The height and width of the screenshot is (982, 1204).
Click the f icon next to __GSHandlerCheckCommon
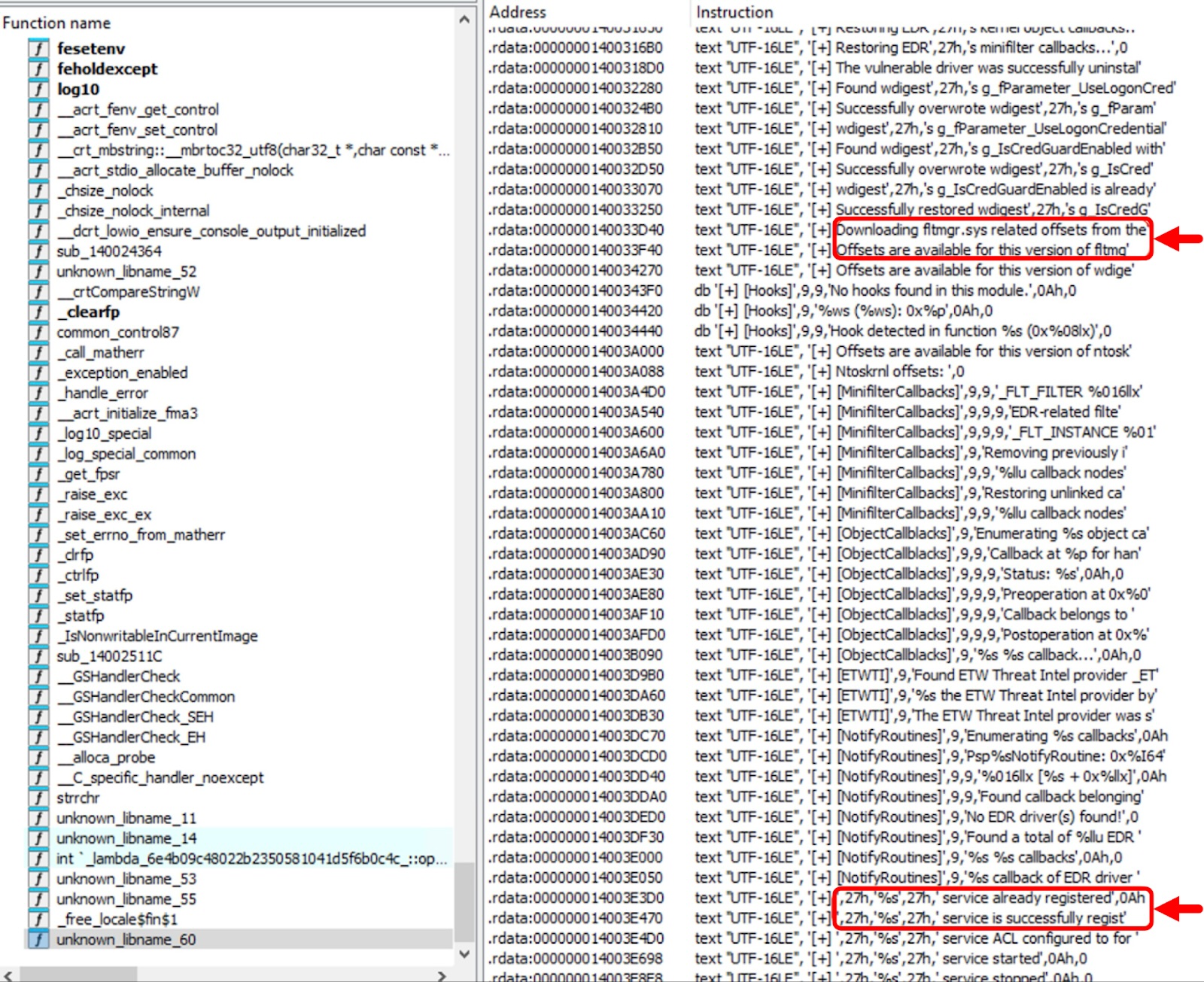[38, 697]
